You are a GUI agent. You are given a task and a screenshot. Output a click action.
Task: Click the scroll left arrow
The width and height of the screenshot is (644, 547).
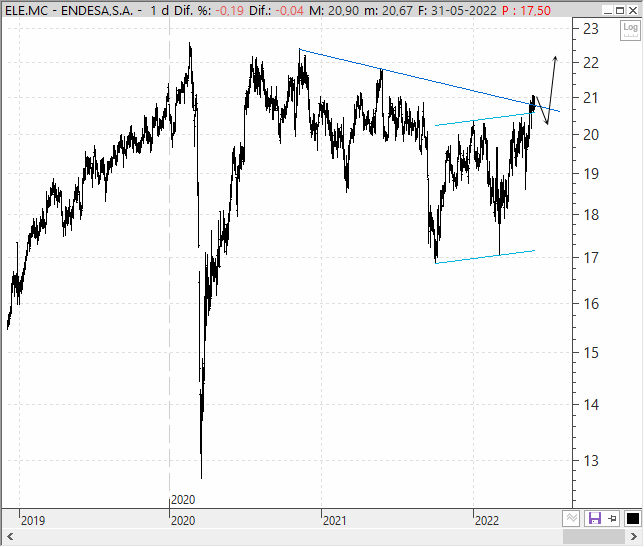click(x=10, y=537)
